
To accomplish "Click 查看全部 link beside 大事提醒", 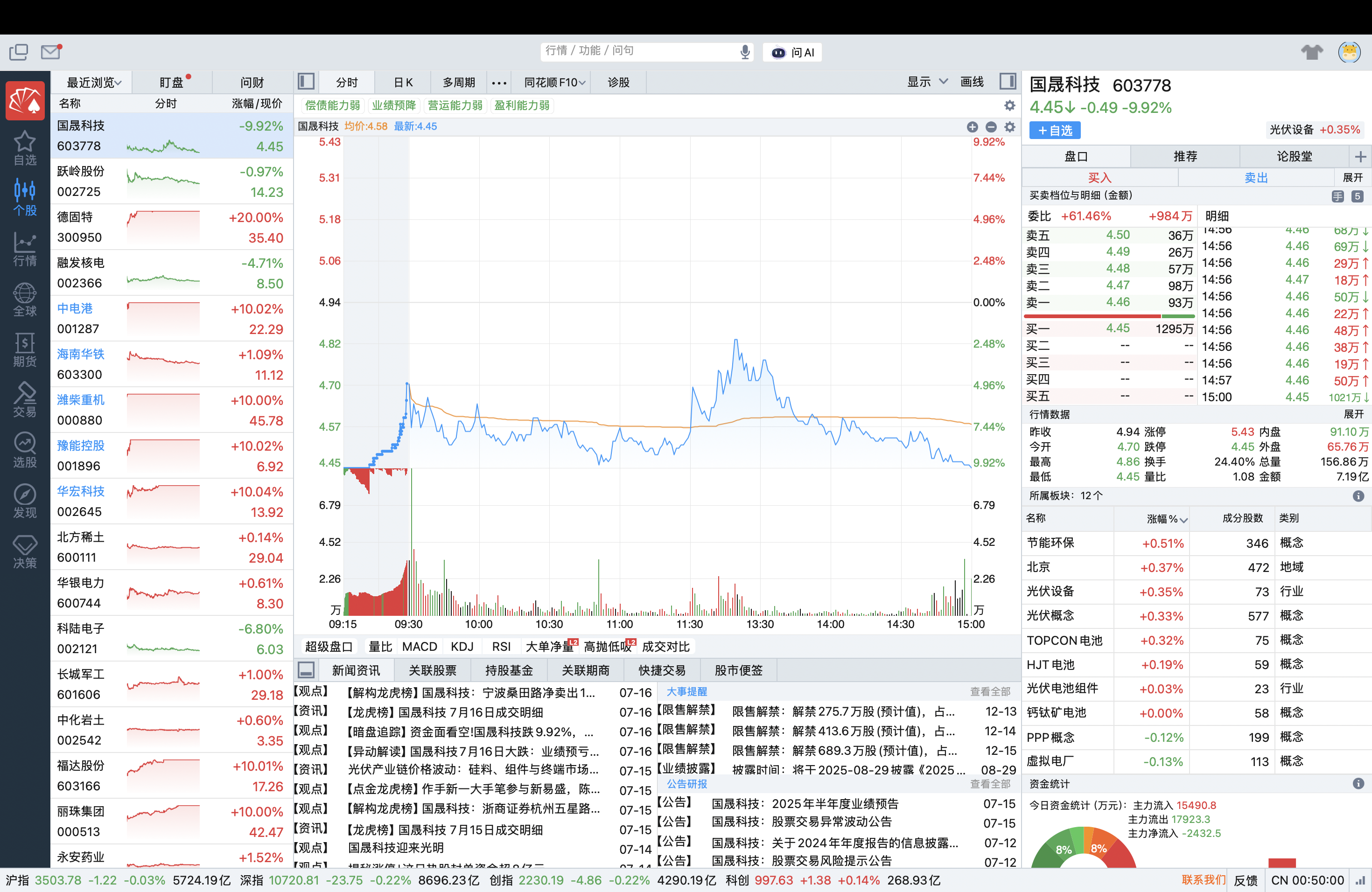I will 990,691.
